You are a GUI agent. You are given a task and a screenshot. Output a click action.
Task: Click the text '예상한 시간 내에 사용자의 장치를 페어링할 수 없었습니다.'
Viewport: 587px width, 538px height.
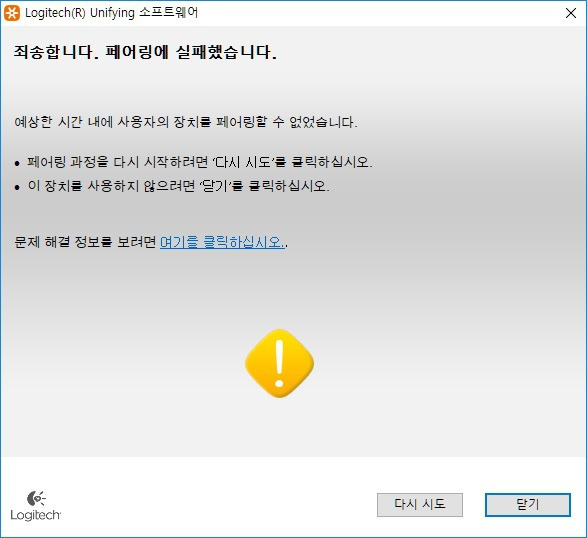click(186, 122)
